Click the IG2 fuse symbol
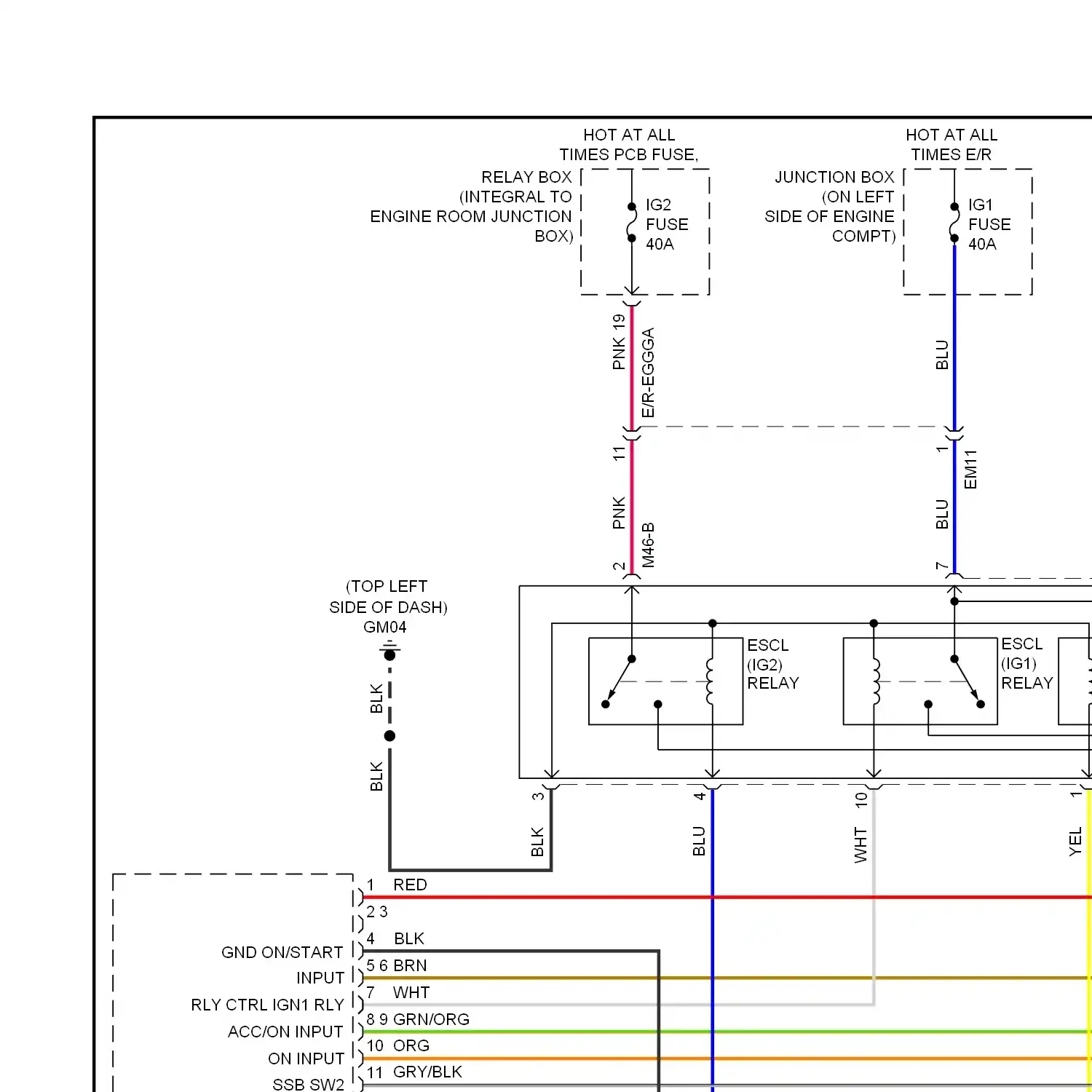The height and width of the screenshot is (1092, 1092). click(631, 223)
